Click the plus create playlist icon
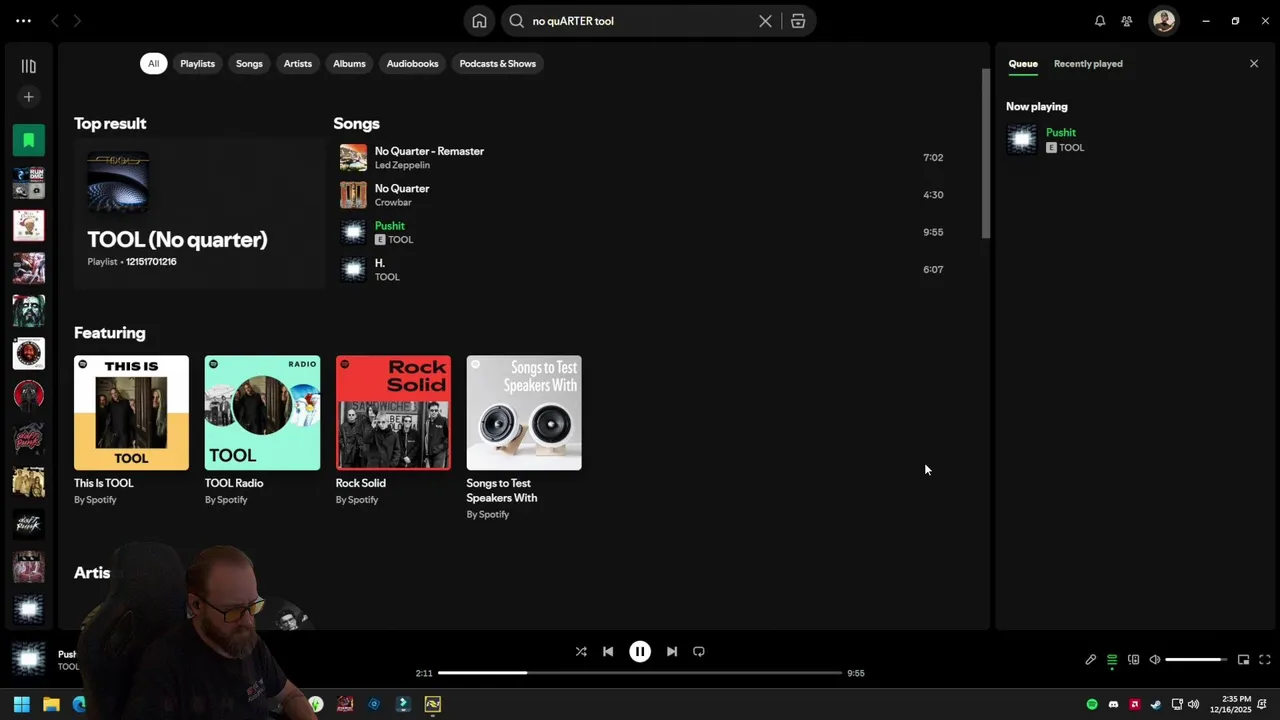This screenshot has height=720, width=1280. pos(29,97)
